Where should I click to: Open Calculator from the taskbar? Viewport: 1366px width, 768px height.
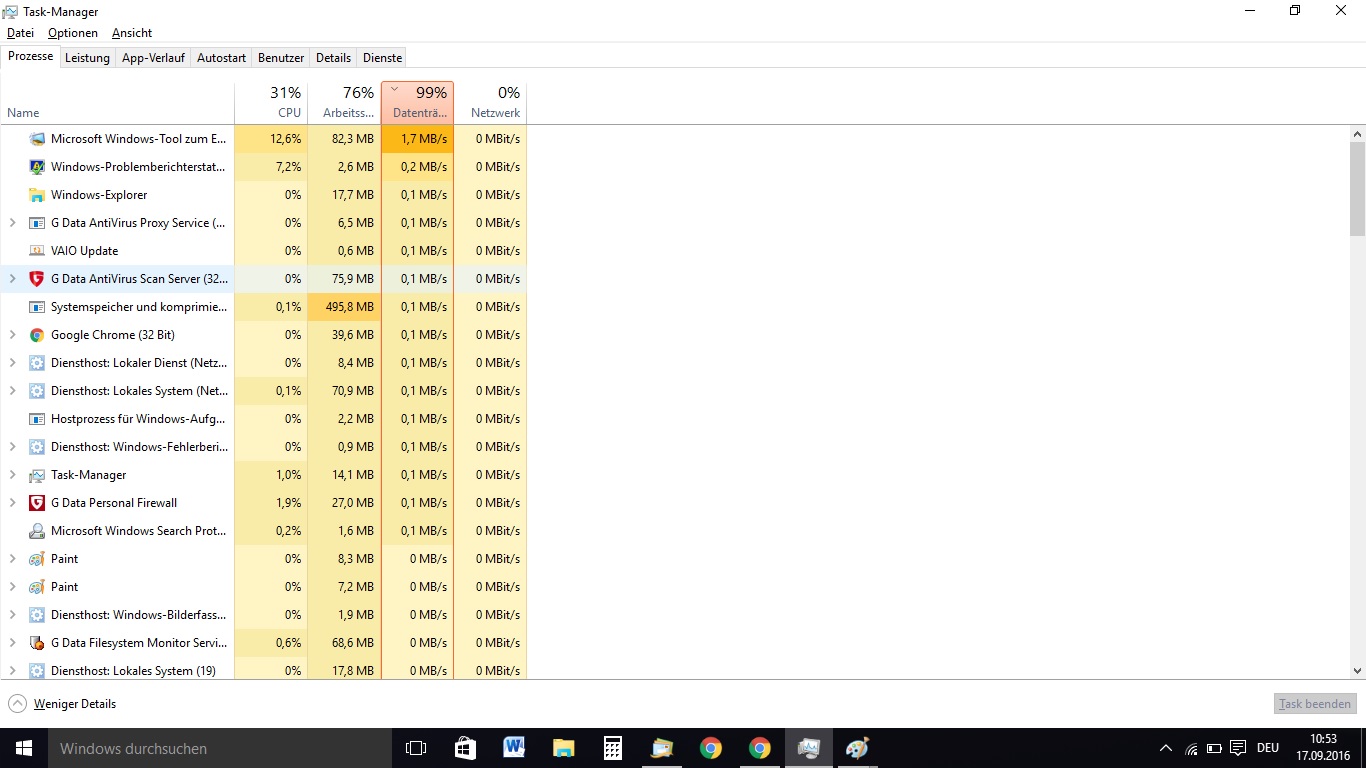click(612, 748)
